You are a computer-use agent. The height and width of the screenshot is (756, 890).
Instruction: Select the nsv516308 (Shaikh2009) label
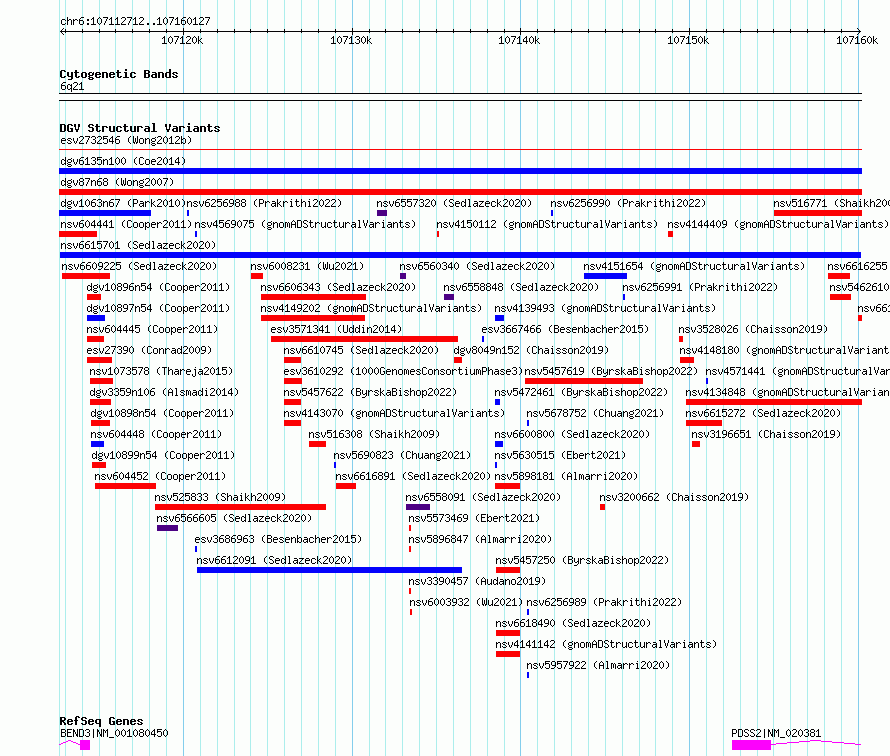coord(375,434)
